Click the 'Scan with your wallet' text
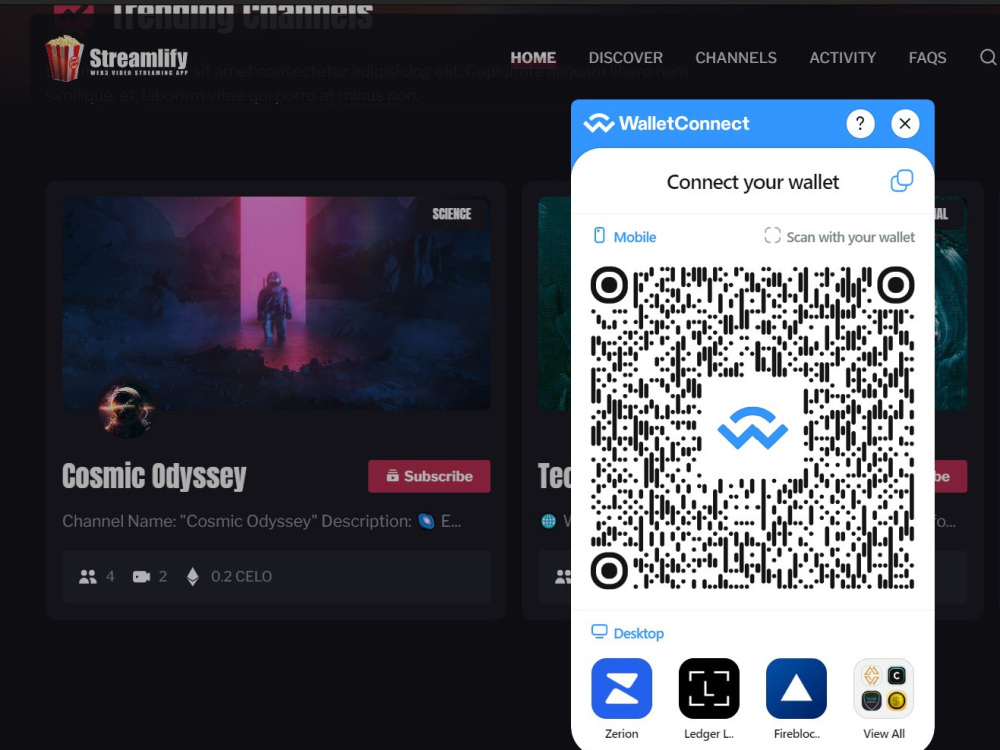 (851, 237)
